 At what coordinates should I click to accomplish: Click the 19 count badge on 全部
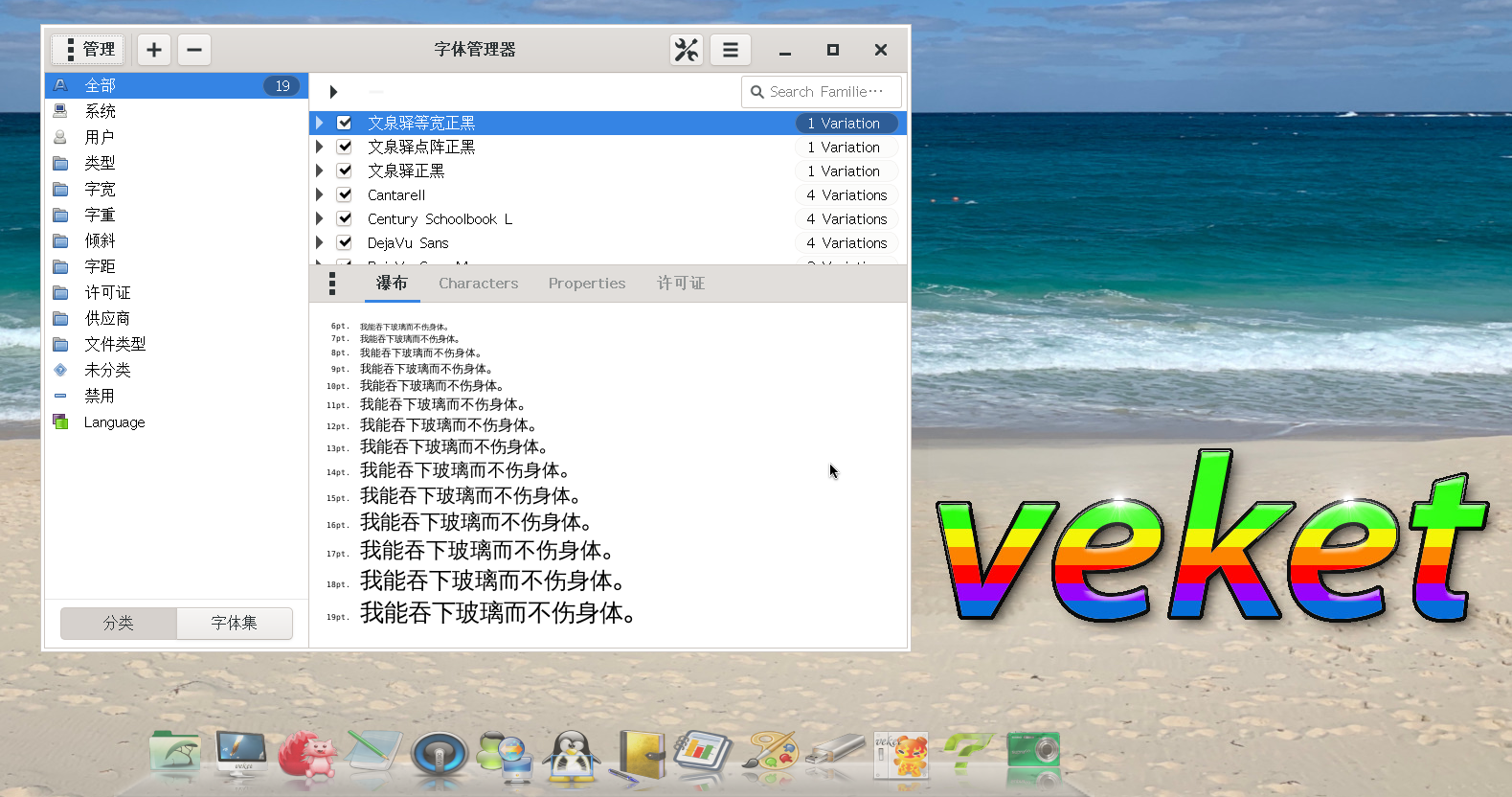(282, 85)
